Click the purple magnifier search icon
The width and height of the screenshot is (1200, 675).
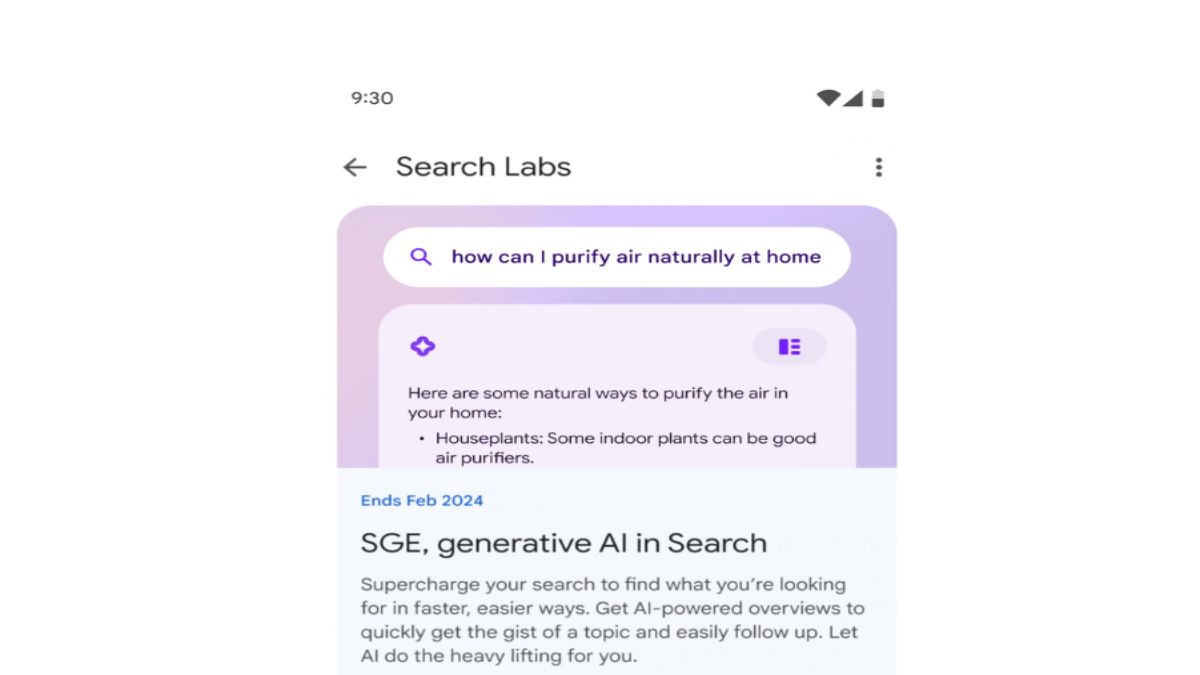[x=421, y=257]
